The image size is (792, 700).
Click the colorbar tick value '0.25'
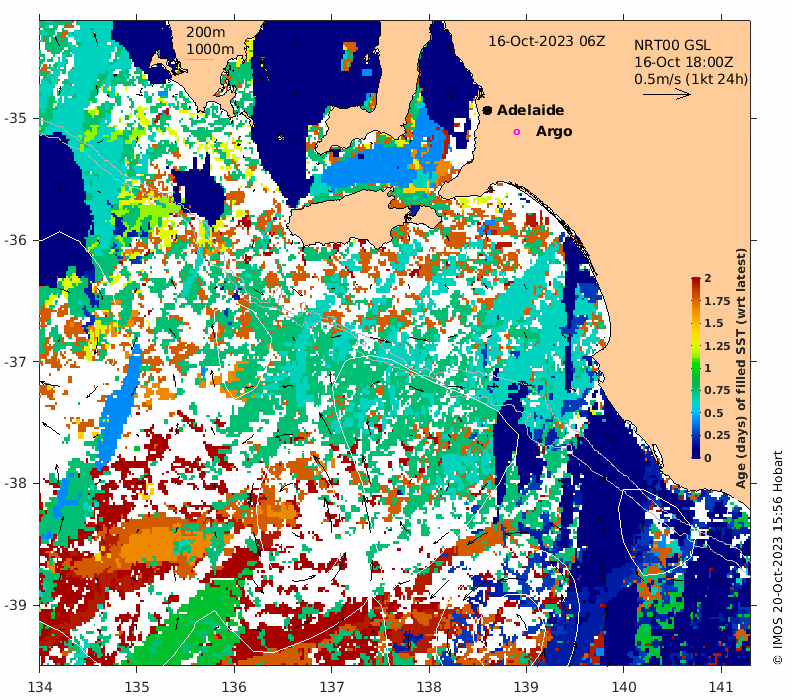click(x=717, y=435)
